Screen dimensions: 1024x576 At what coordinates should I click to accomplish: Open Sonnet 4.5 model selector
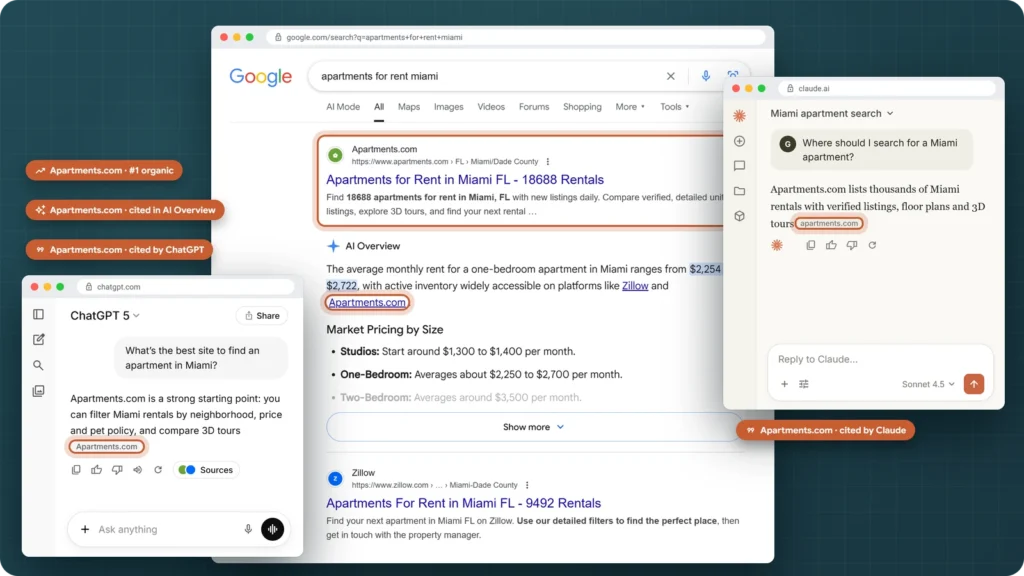pos(928,384)
